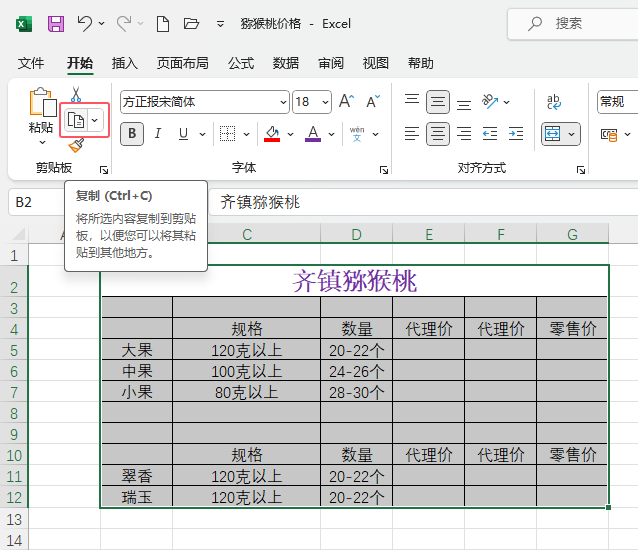This screenshot has width=638, height=550.
Task: Toggle wrap text
Action: [554, 102]
